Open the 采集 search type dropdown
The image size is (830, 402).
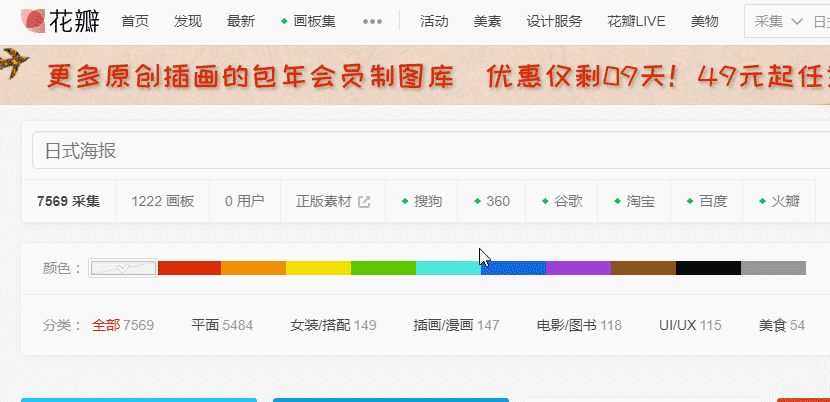click(778, 21)
